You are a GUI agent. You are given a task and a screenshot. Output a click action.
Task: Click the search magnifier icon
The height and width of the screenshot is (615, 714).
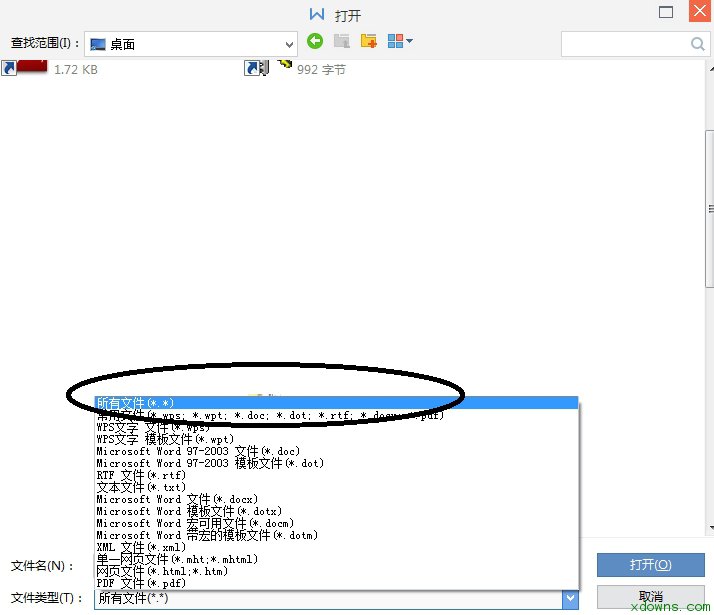697,44
